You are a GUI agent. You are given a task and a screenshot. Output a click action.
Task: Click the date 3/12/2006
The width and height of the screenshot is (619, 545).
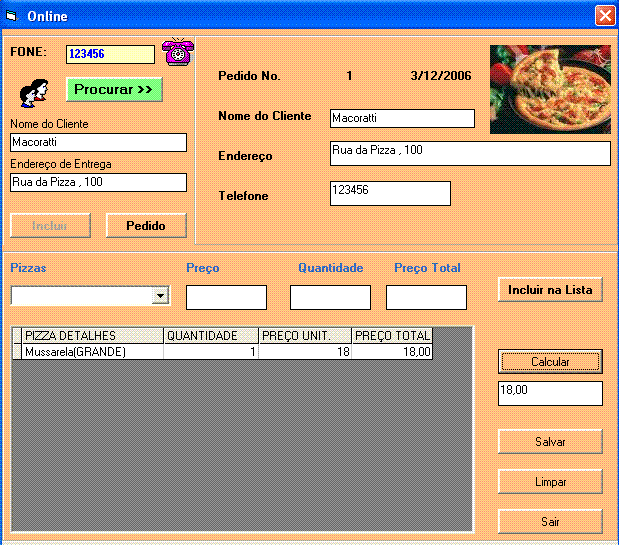[x=441, y=75]
